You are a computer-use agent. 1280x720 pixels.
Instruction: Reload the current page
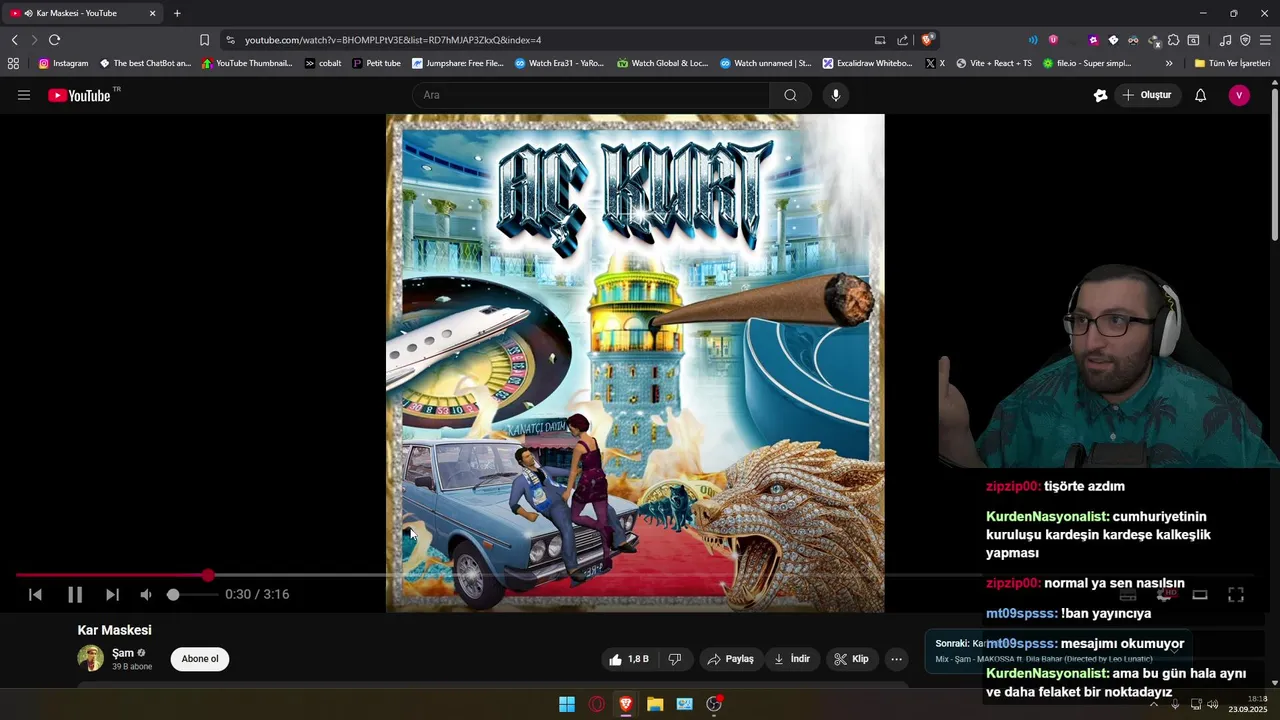click(54, 40)
